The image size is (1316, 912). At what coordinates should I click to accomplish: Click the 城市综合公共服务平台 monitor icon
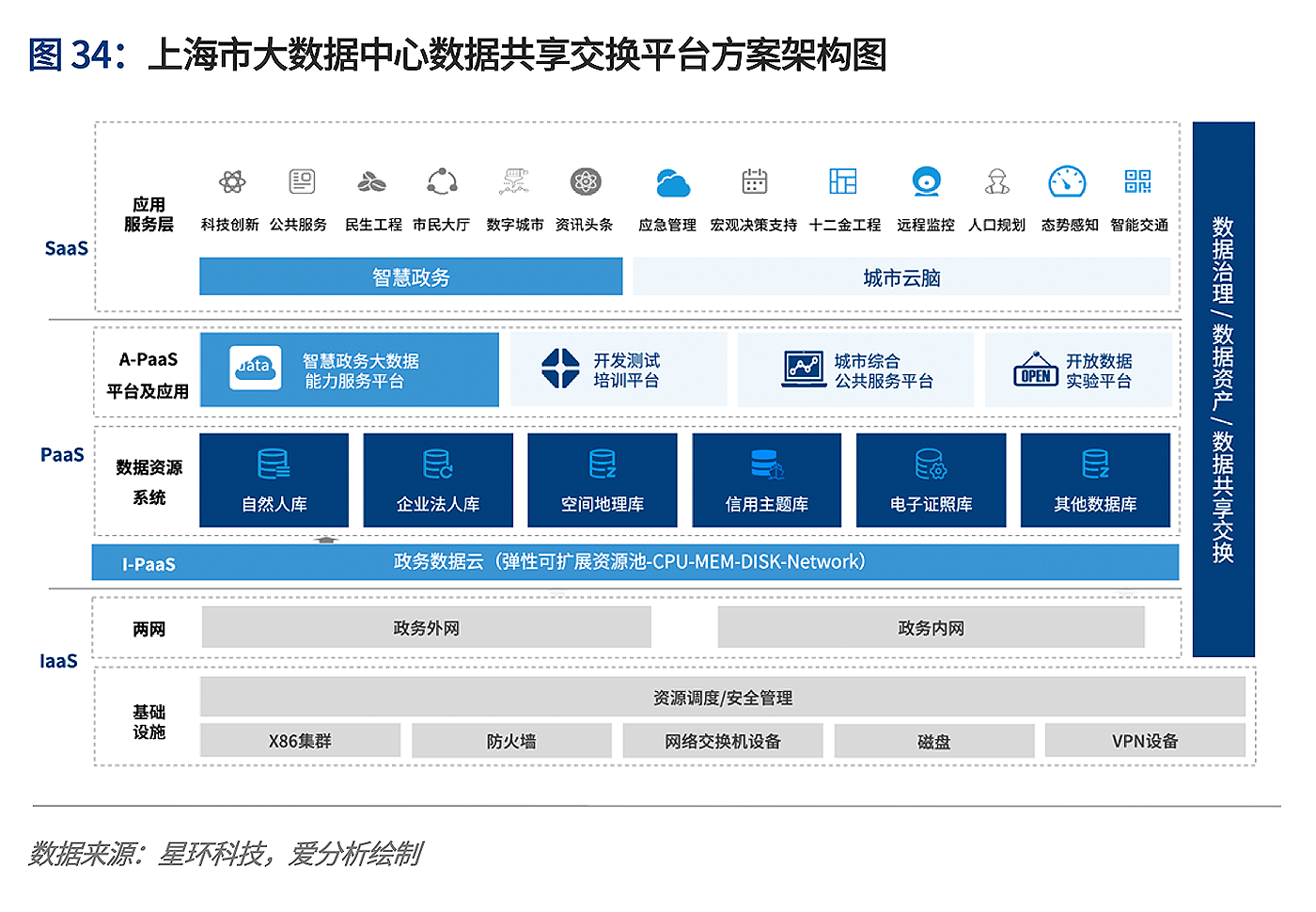804,369
